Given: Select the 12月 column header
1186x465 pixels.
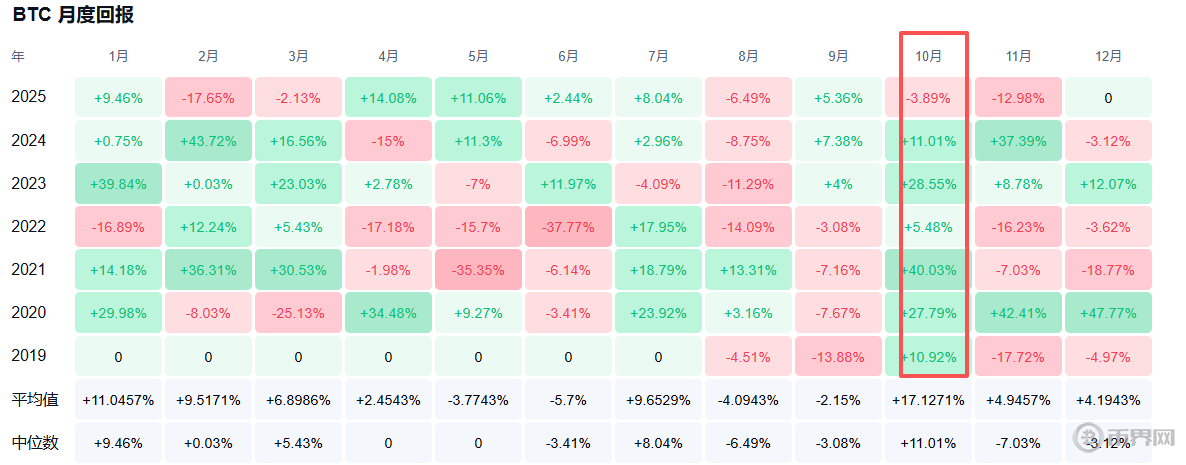Looking at the screenshot, I should (1107, 56).
